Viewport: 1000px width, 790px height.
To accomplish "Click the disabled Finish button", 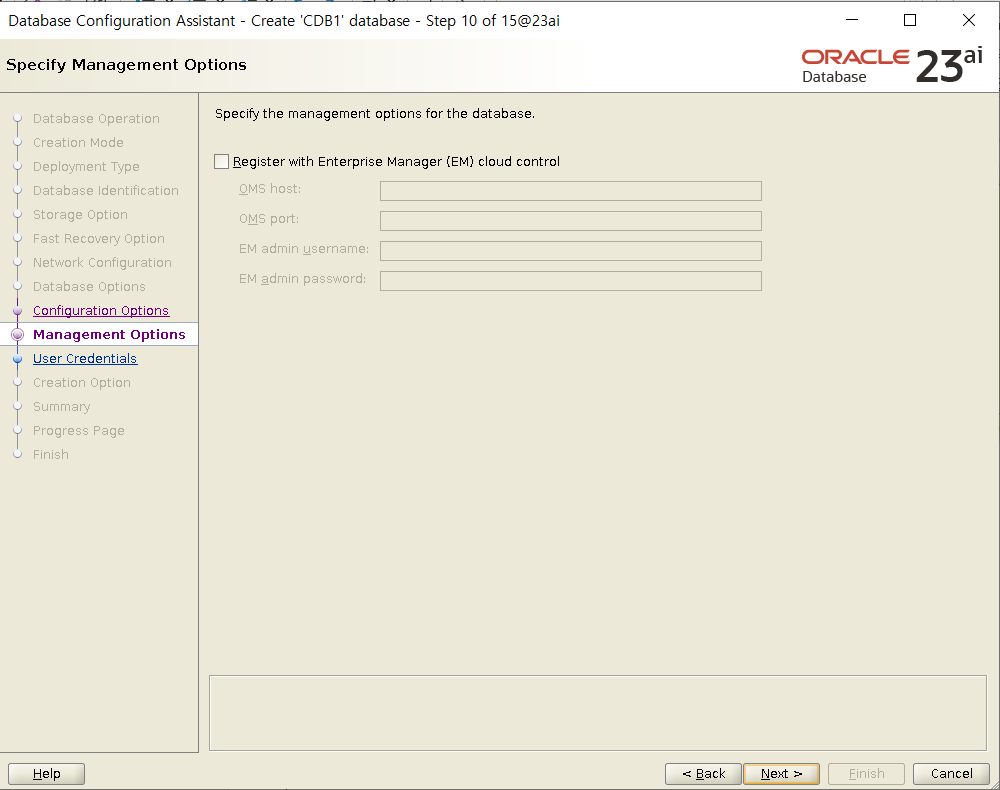I will (x=866, y=773).
